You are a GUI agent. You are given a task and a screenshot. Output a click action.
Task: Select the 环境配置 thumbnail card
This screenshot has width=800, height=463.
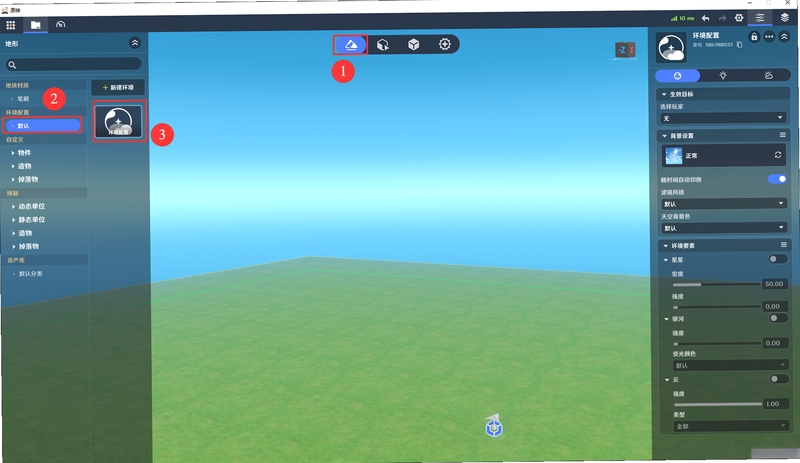(118, 121)
